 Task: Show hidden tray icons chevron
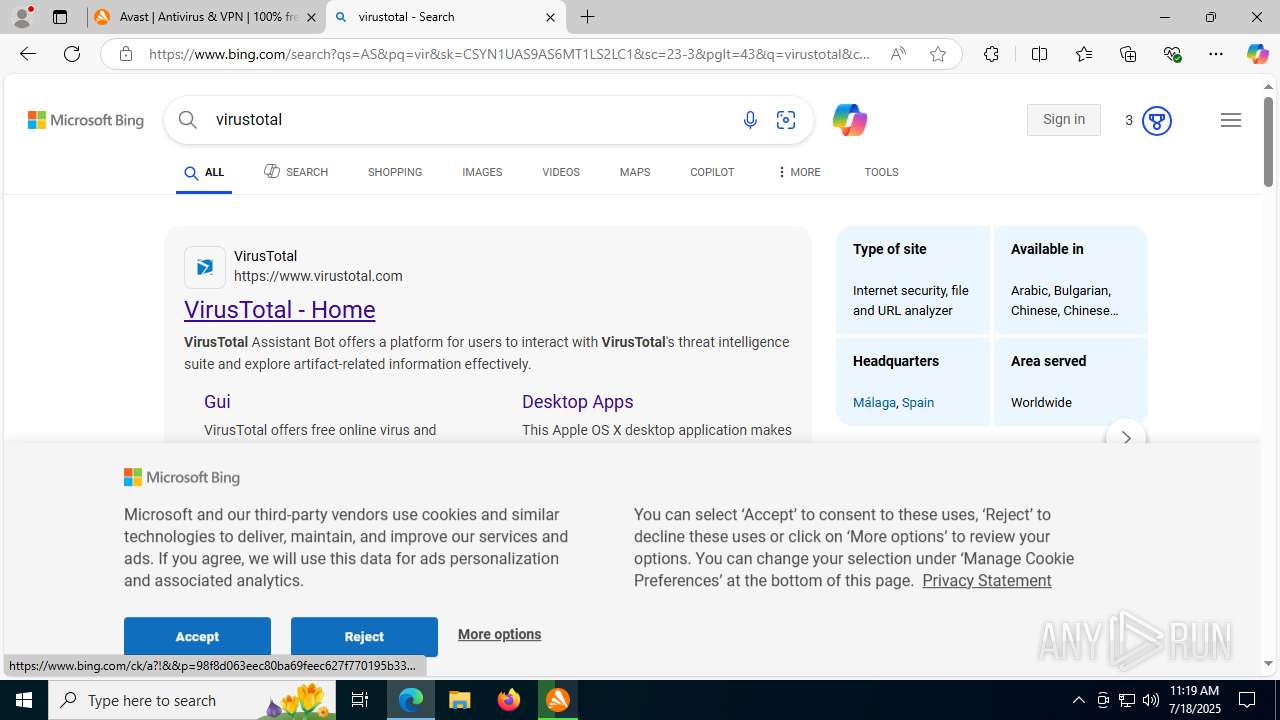(1078, 700)
